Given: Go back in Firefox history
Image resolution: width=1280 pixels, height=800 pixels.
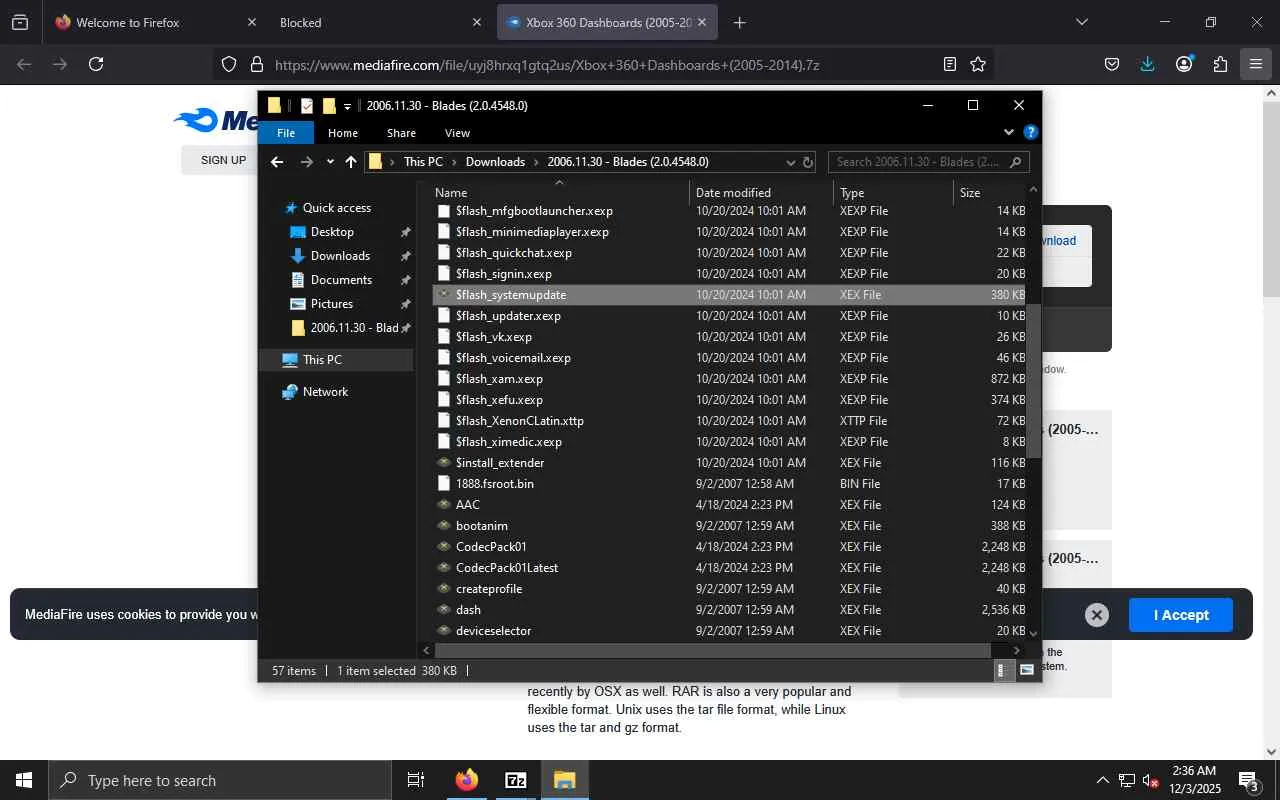Looking at the screenshot, I should coord(25,64).
